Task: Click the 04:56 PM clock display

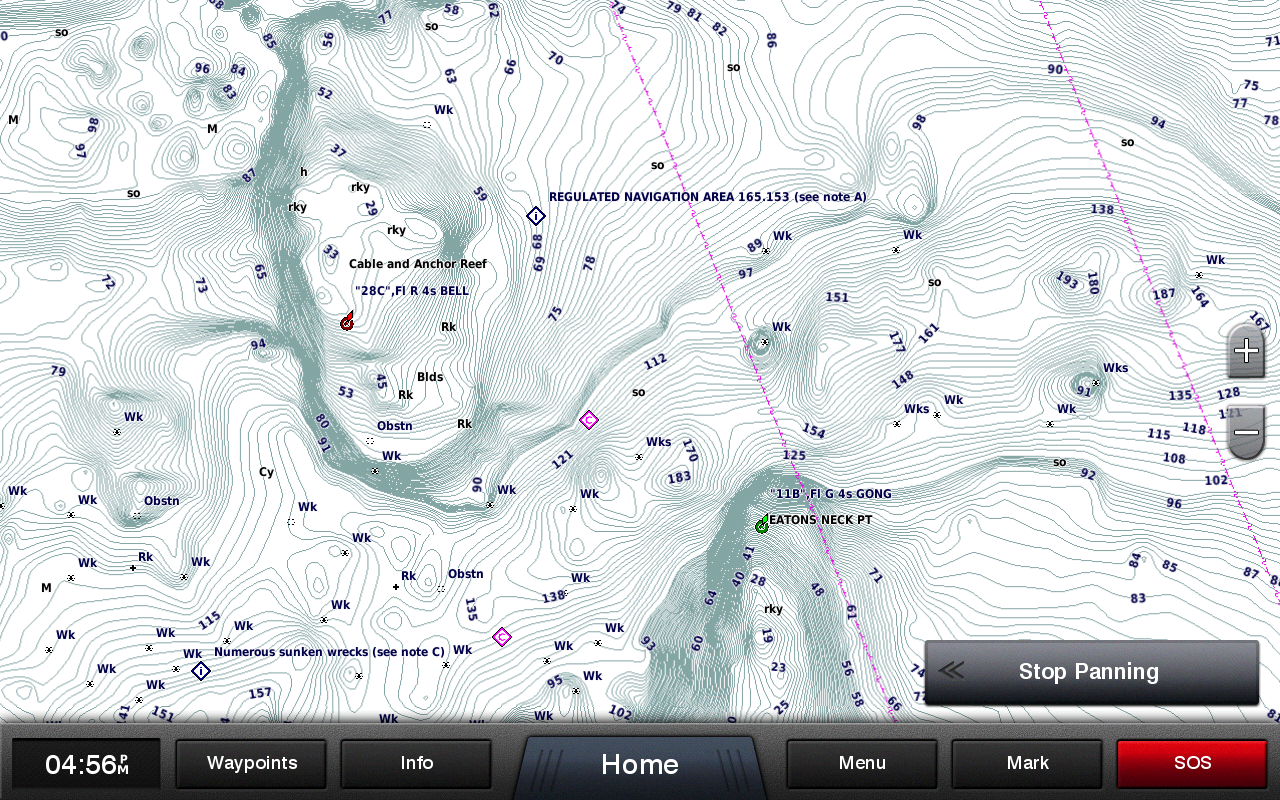Action: pos(84,763)
